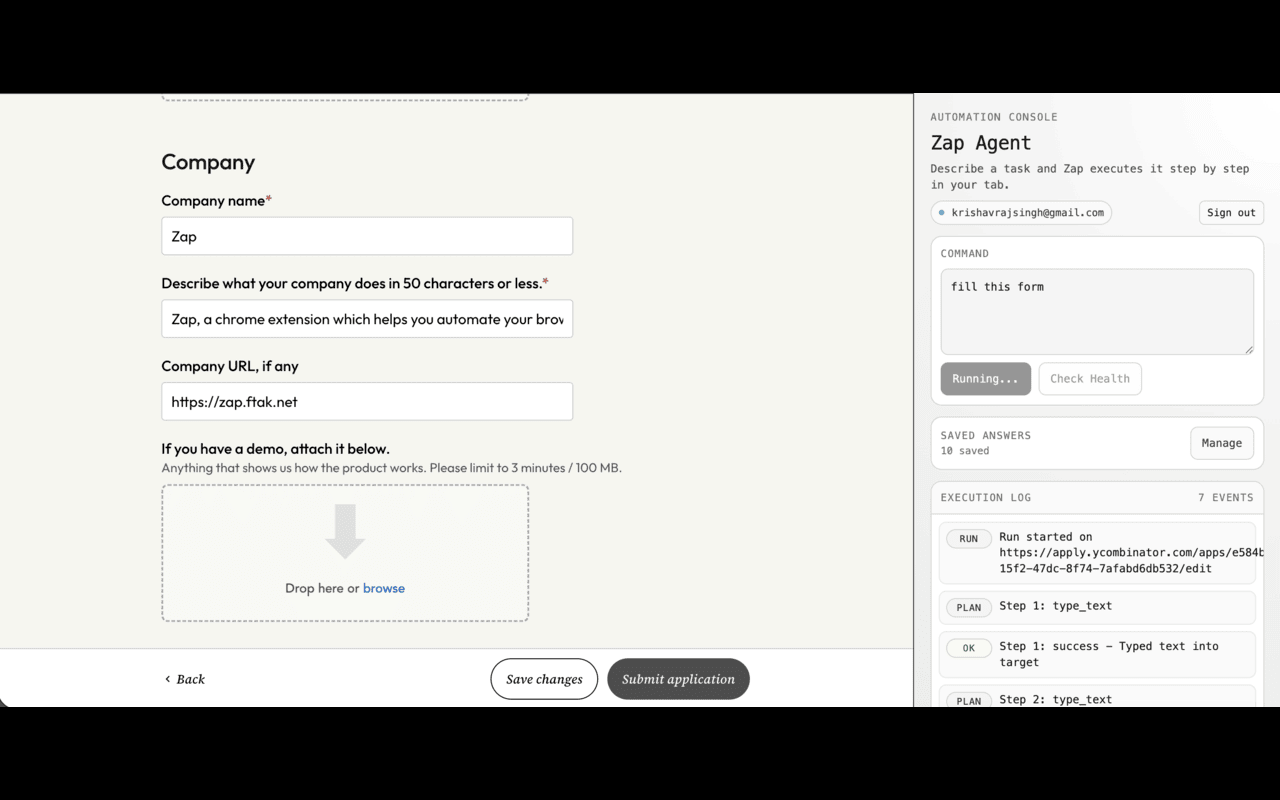Sign out of Zap Agent
Viewport: 1280px width, 800px height.
pos(1231,213)
